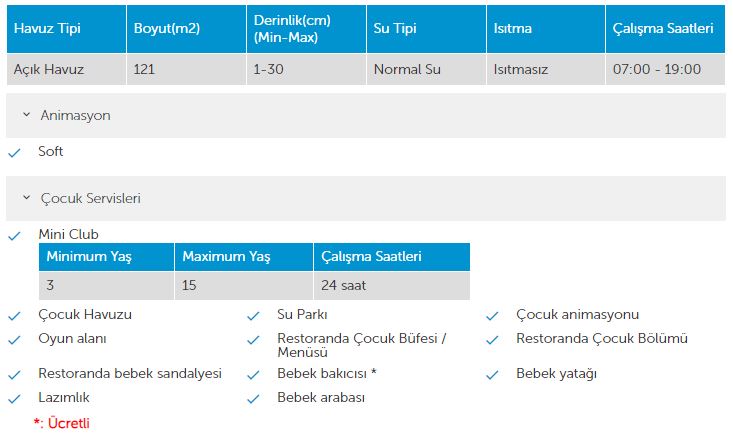Viewport: 733px width, 433px height.
Task: Click the checkmark beside Çocuk animasyonu
Action: point(491,316)
